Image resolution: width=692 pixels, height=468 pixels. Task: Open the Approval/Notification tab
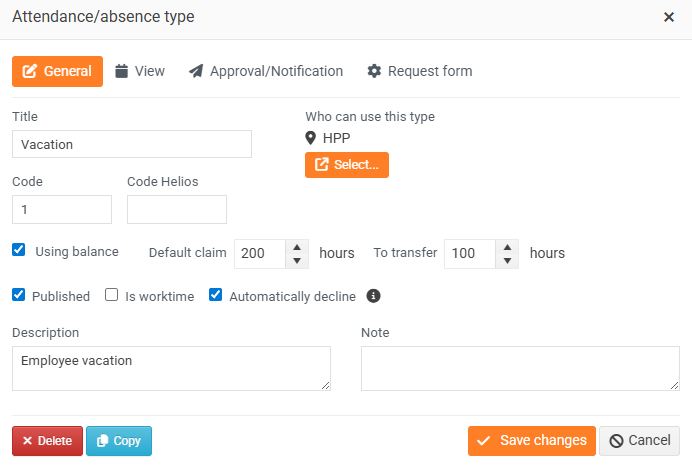[x=266, y=71]
